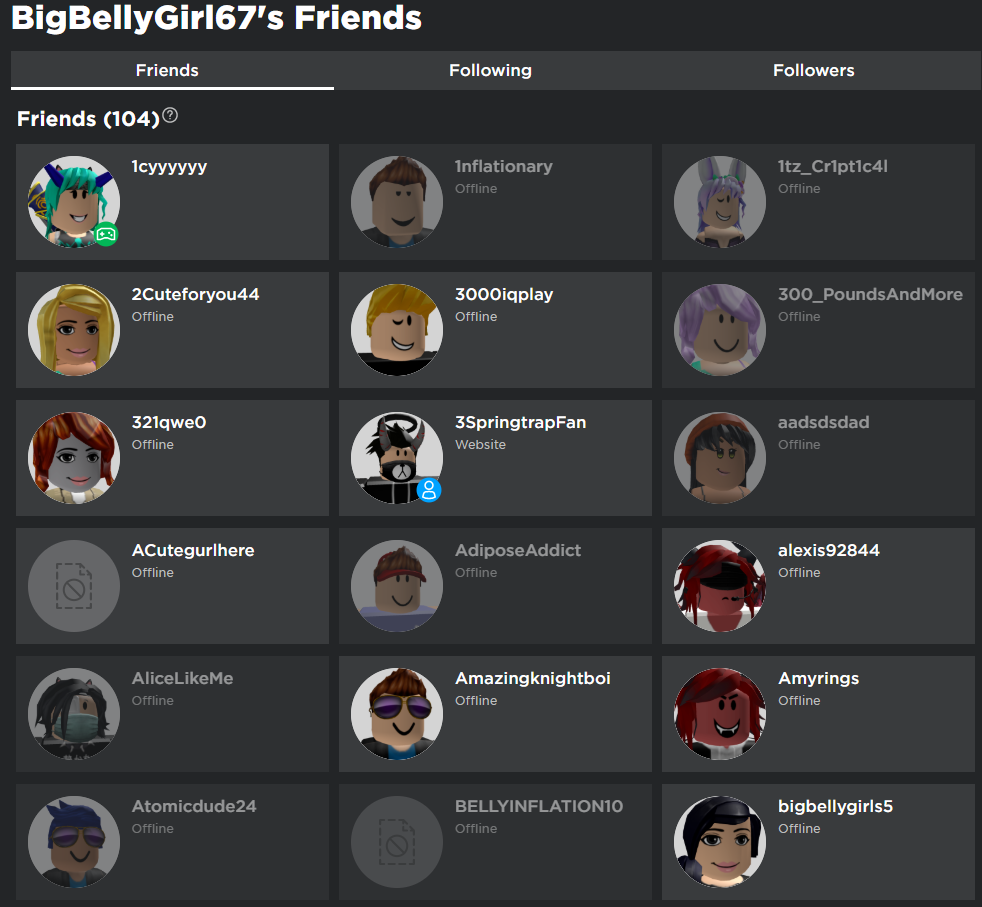Viewport: 982px width, 907px height.
Task: Open Amazingknightboi's avatar thumbnail
Action: point(397,713)
